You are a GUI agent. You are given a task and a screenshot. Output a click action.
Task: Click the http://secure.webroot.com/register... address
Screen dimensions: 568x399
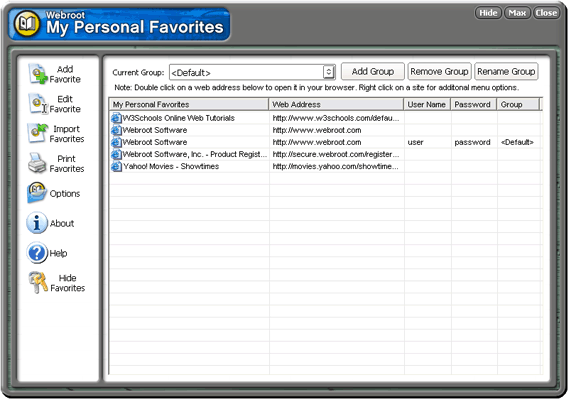click(336, 154)
